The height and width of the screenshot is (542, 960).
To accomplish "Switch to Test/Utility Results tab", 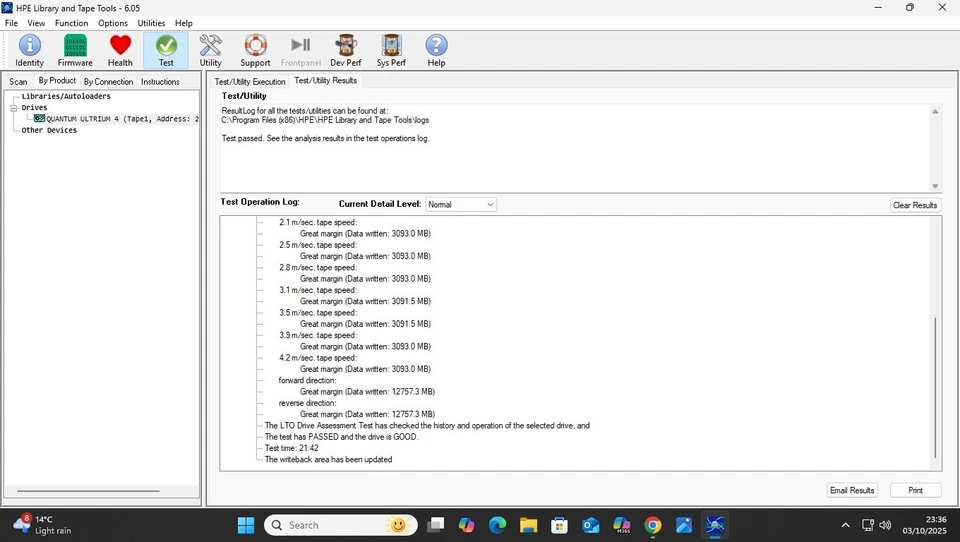I will 326,80.
